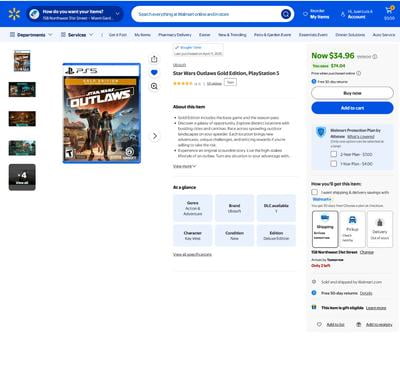Click the Services grid icon
The image size is (400, 387).
coord(63,35)
